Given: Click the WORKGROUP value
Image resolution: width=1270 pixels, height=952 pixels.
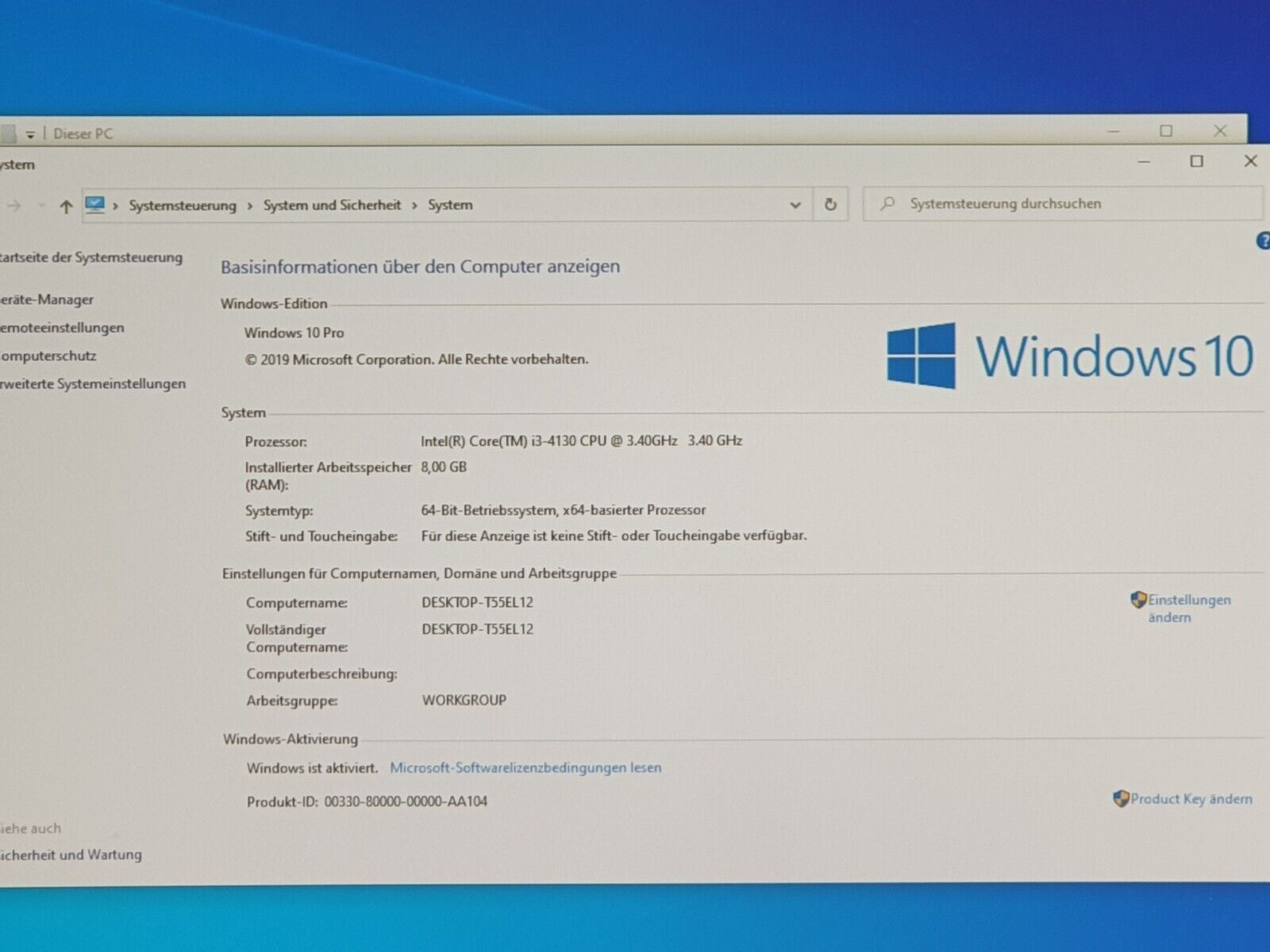Looking at the screenshot, I should 464,701.
